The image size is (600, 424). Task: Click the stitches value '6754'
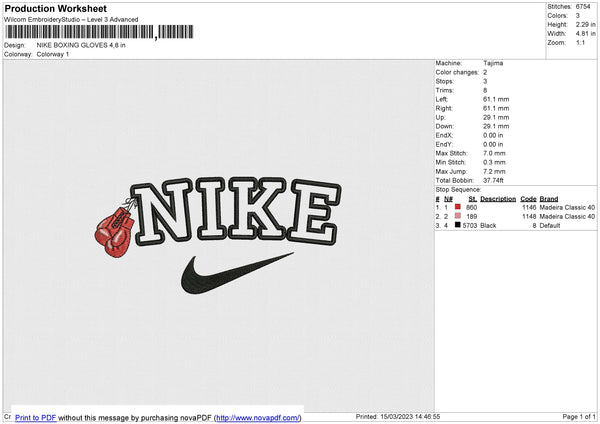(583, 7)
